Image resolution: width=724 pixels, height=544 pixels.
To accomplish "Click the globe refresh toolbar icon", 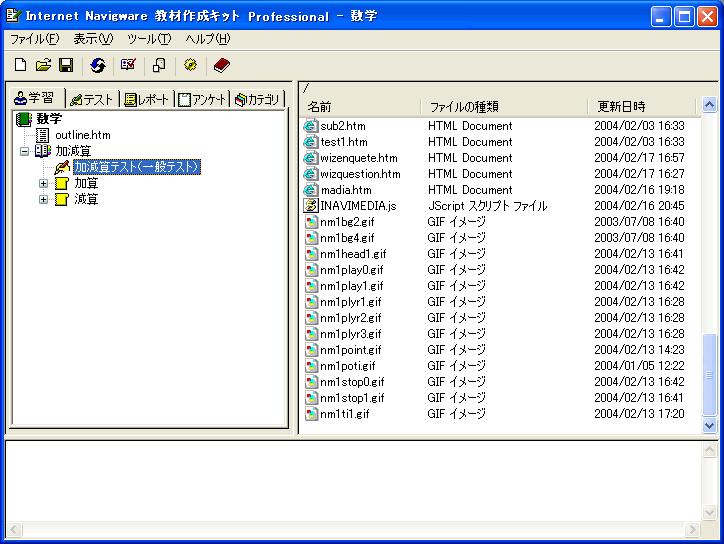I will (x=97, y=65).
